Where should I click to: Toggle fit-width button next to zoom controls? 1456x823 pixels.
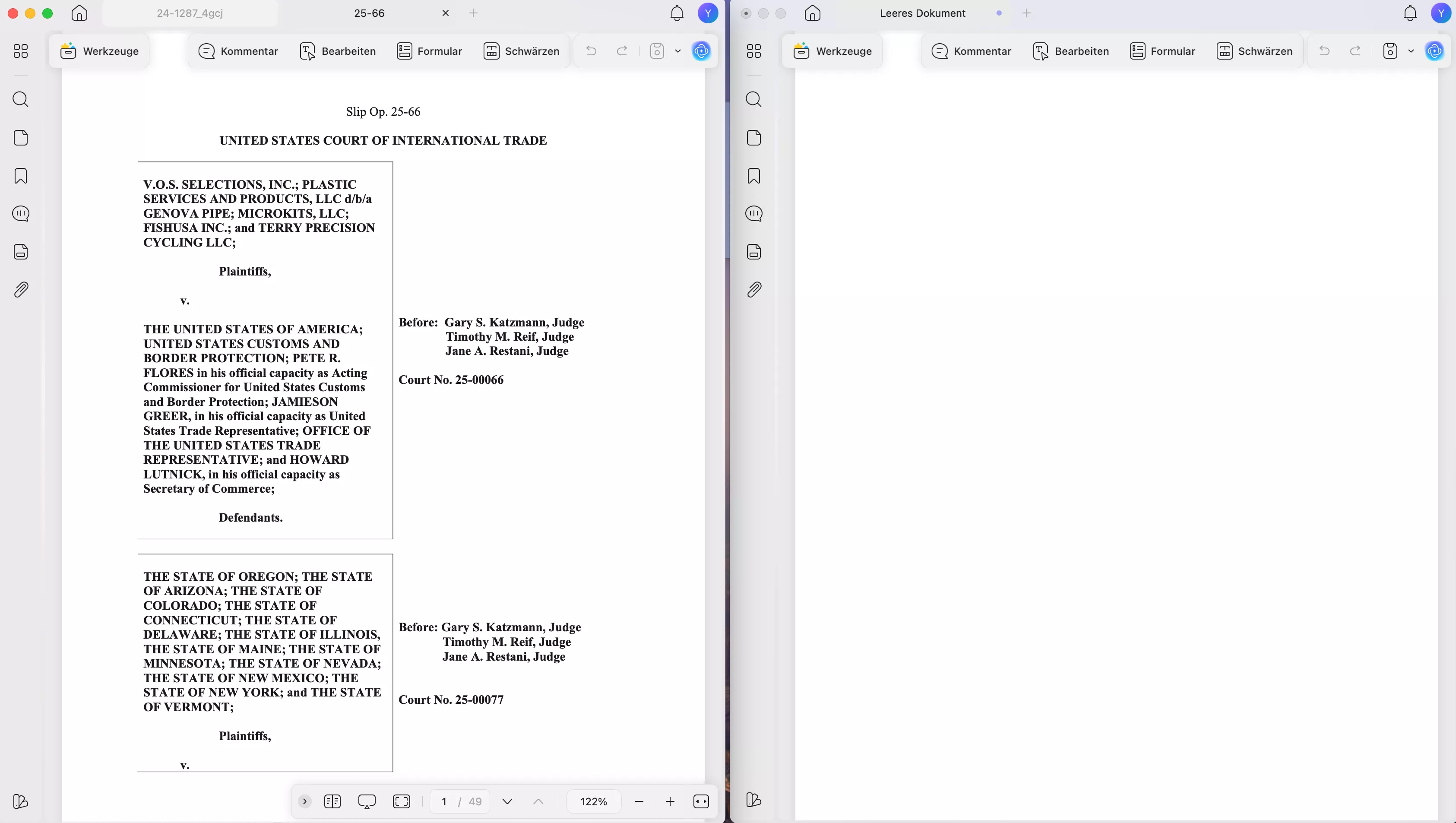point(701,801)
